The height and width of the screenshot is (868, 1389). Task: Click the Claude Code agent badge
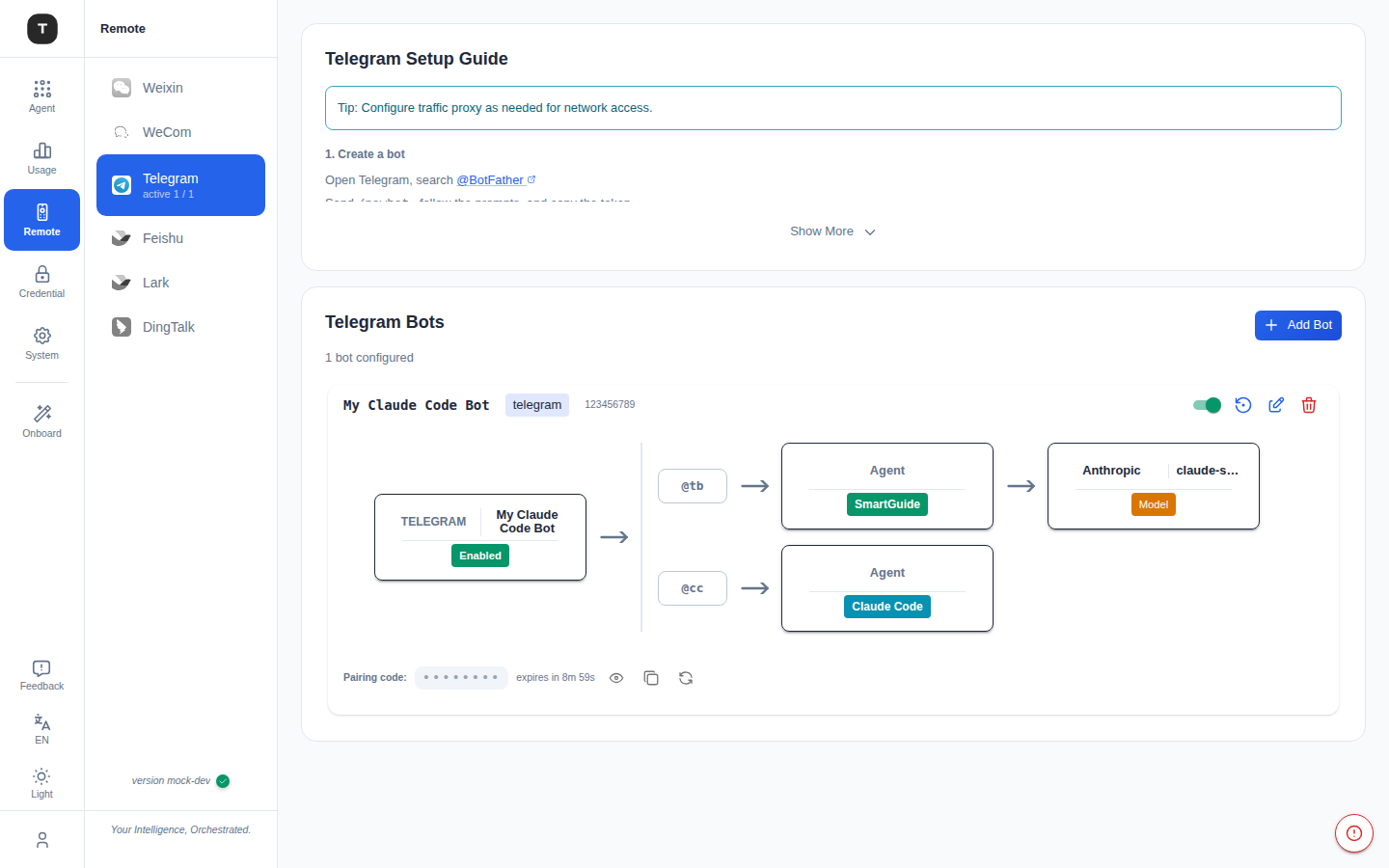click(x=887, y=607)
